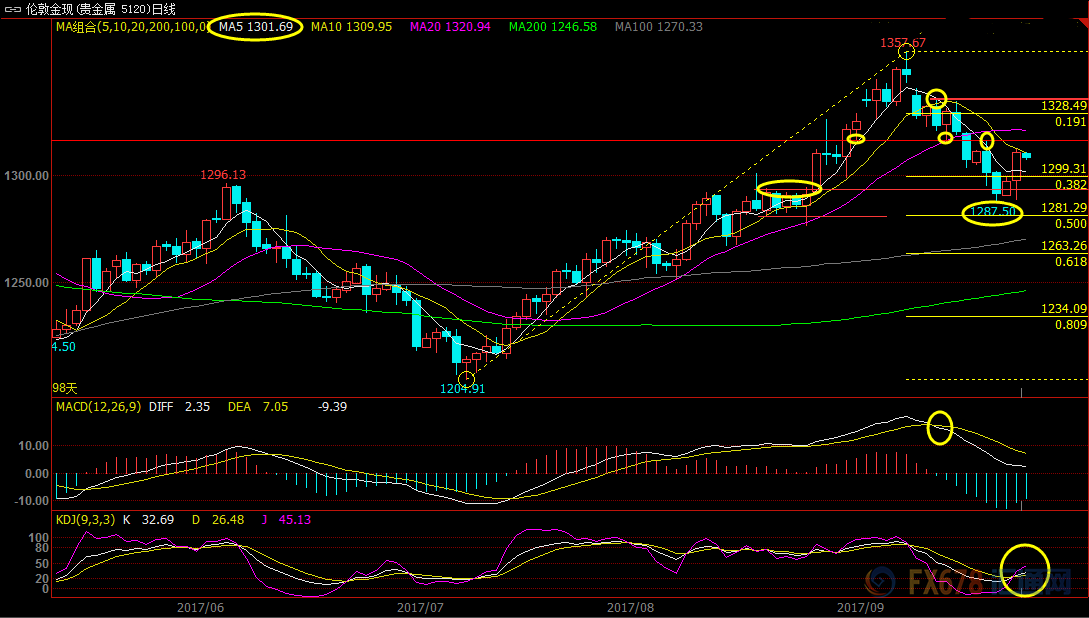Click the yellow circle on KDJ crossover
Screen dimensions: 1089x618
click(x=1025, y=571)
